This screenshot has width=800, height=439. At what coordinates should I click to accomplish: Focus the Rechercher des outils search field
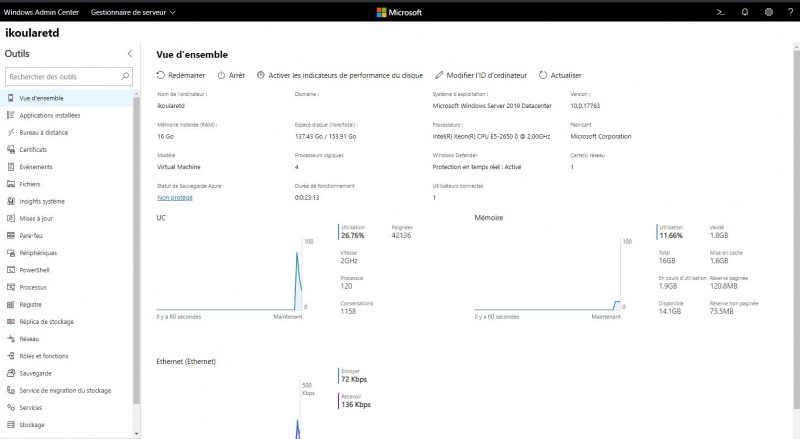click(x=68, y=77)
